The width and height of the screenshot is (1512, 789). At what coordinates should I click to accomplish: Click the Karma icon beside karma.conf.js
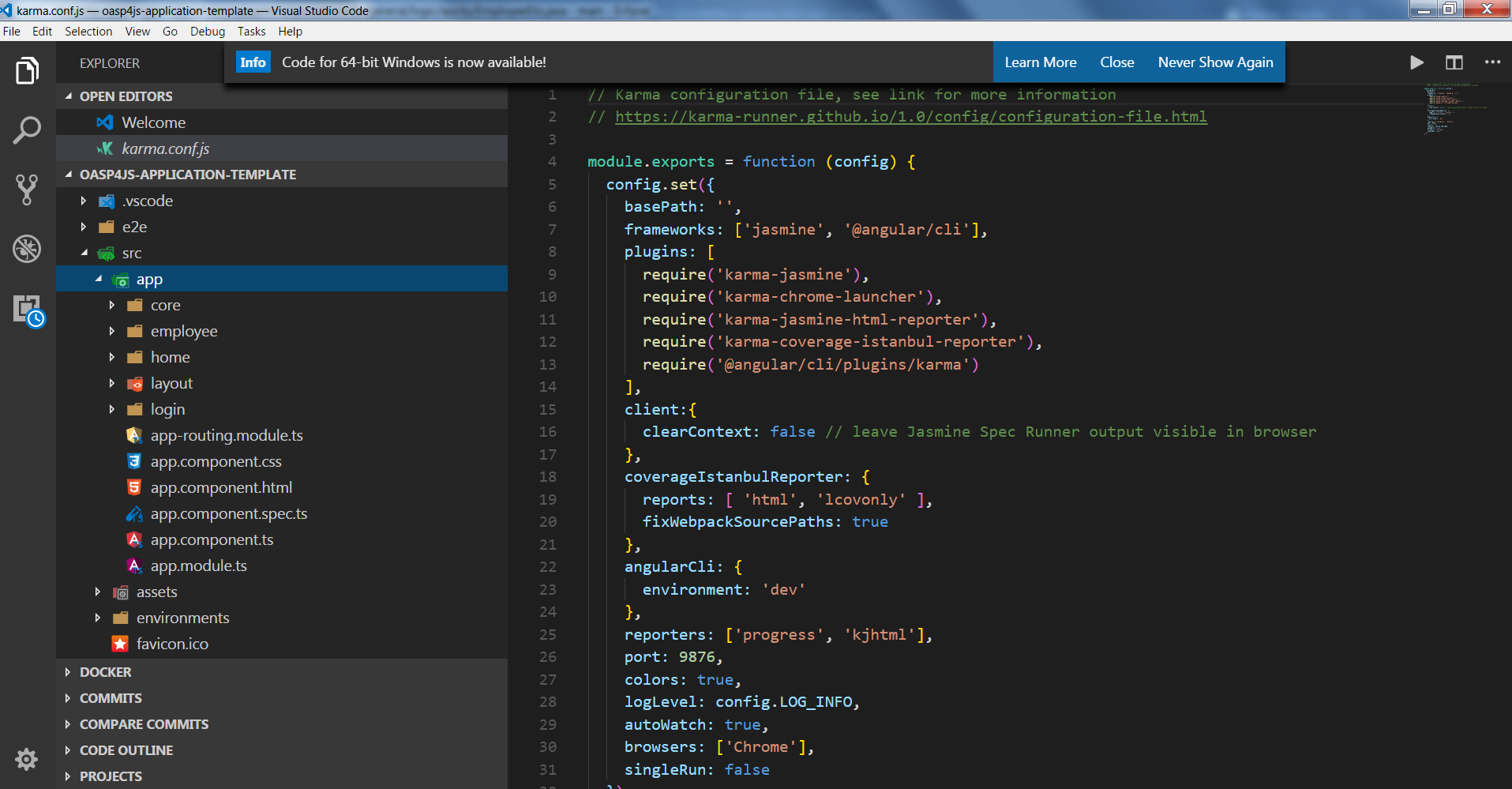click(x=106, y=148)
